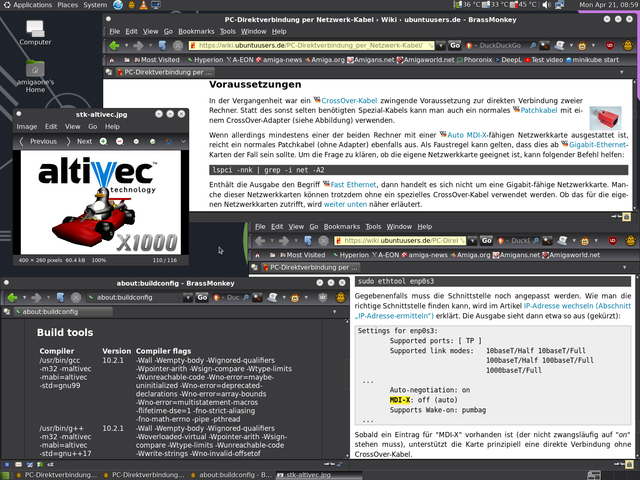The width and height of the screenshot is (640, 480).
Task: Click monkey face icon in about:buildconfig toolbar
Action: (295, 298)
